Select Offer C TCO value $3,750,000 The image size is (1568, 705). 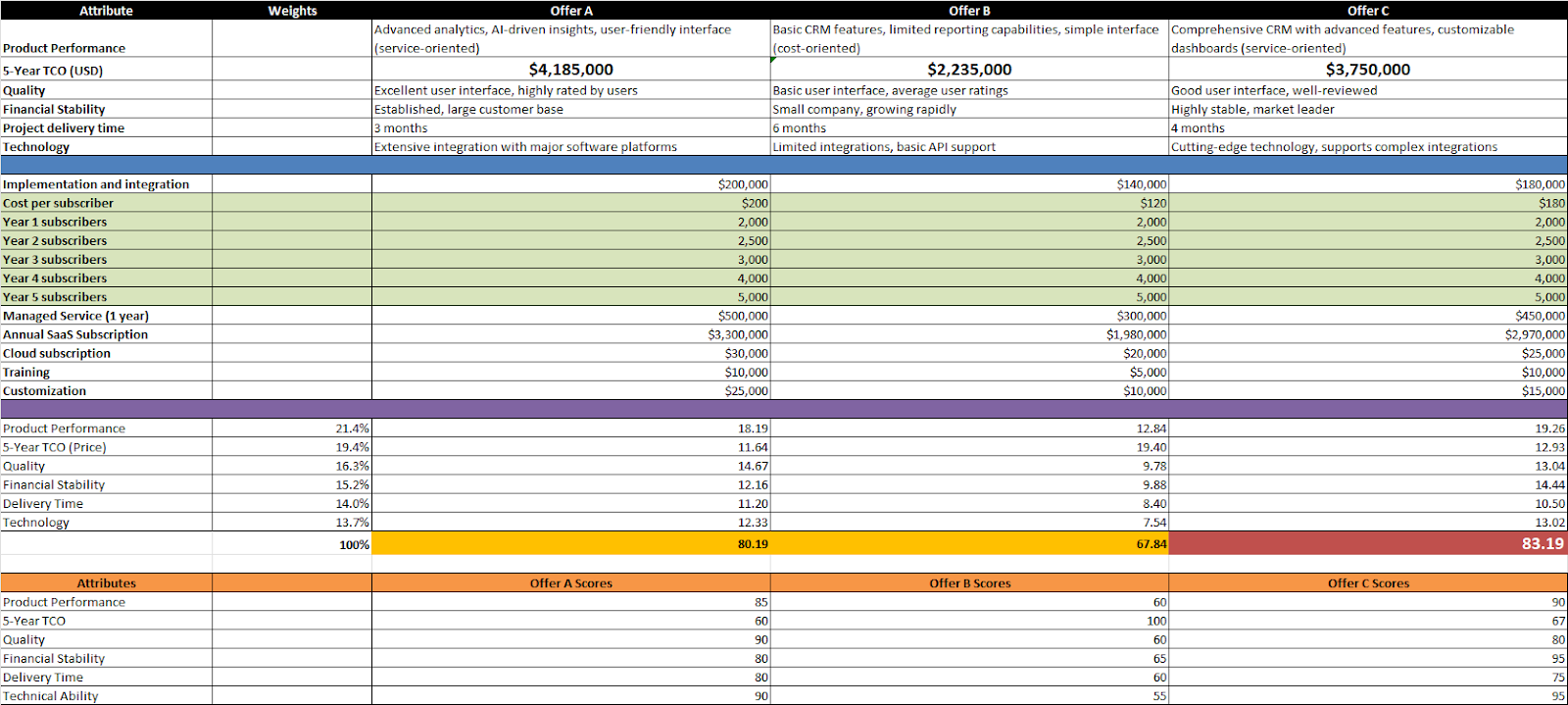tap(1368, 70)
